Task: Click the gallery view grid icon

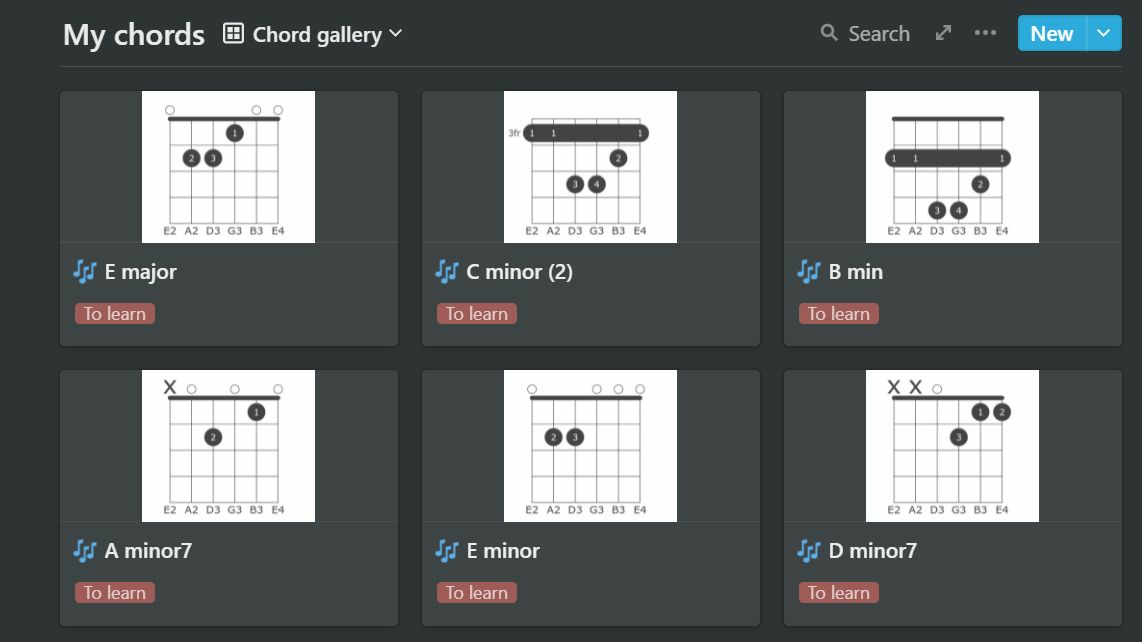Action: pyautogui.click(x=233, y=34)
